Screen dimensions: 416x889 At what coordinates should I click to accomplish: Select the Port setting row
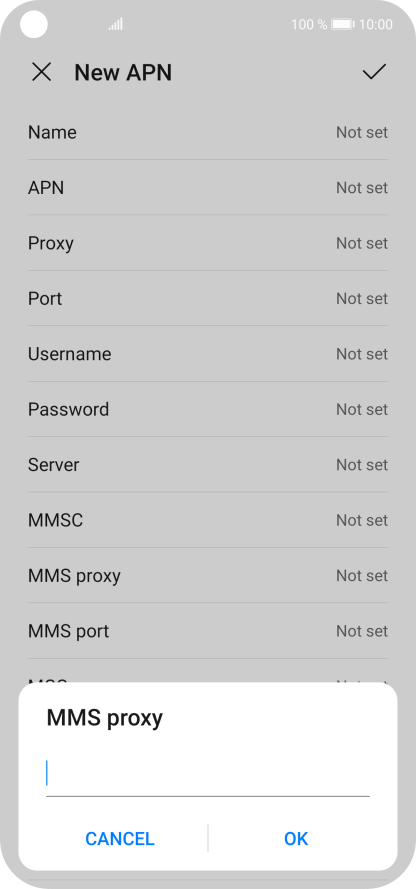point(208,298)
